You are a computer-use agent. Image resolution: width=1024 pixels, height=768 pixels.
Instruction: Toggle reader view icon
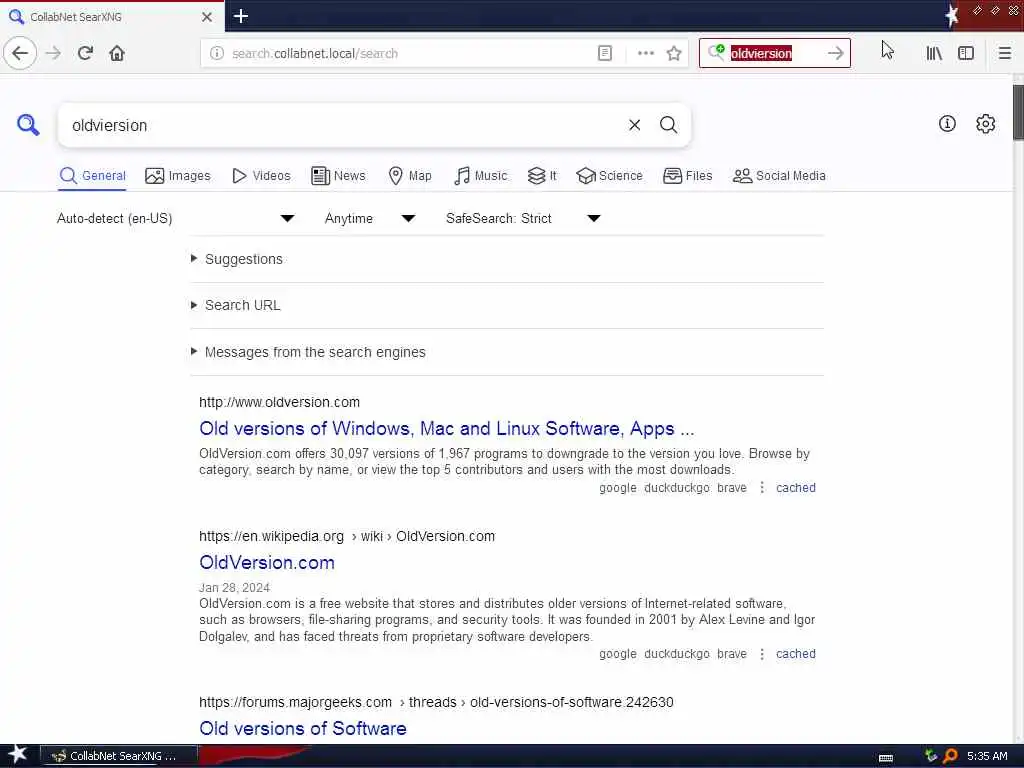605,53
